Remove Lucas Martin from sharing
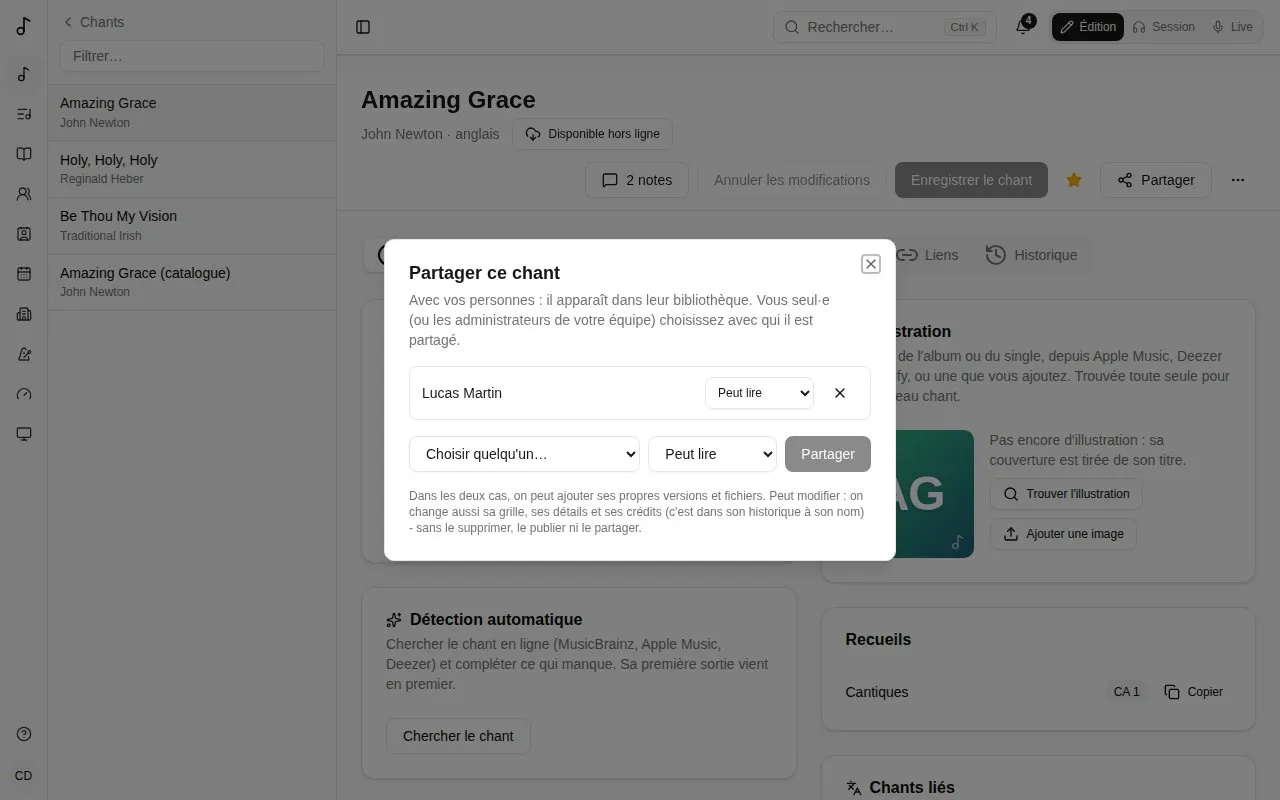This screenshot has width=1280, height=800. 840,393
